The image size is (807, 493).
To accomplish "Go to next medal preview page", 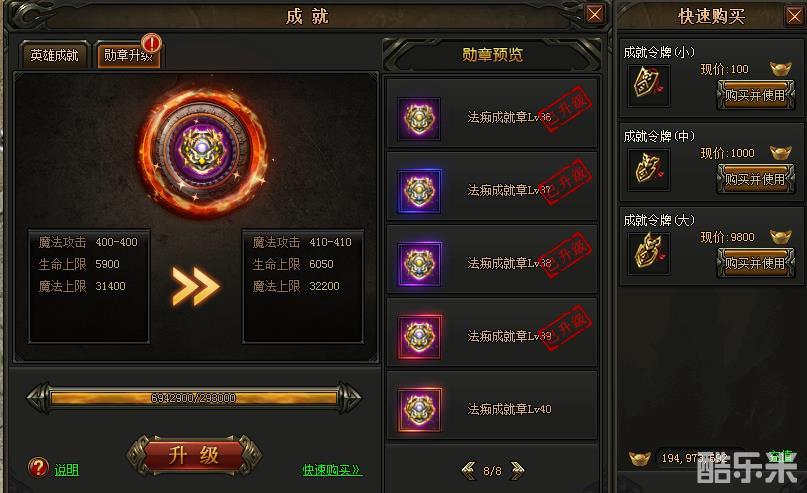I will click(517, 470).
